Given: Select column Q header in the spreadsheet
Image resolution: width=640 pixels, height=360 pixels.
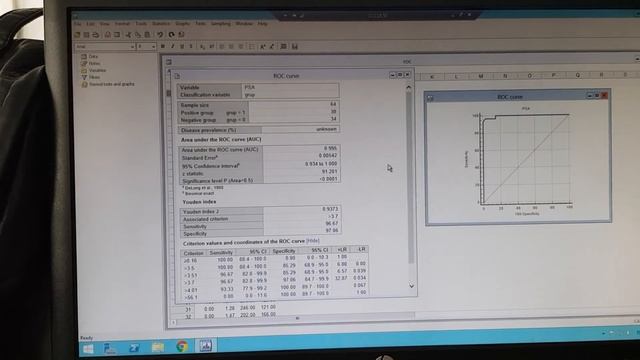Looking at the screenshot, I should click(578, 75).
